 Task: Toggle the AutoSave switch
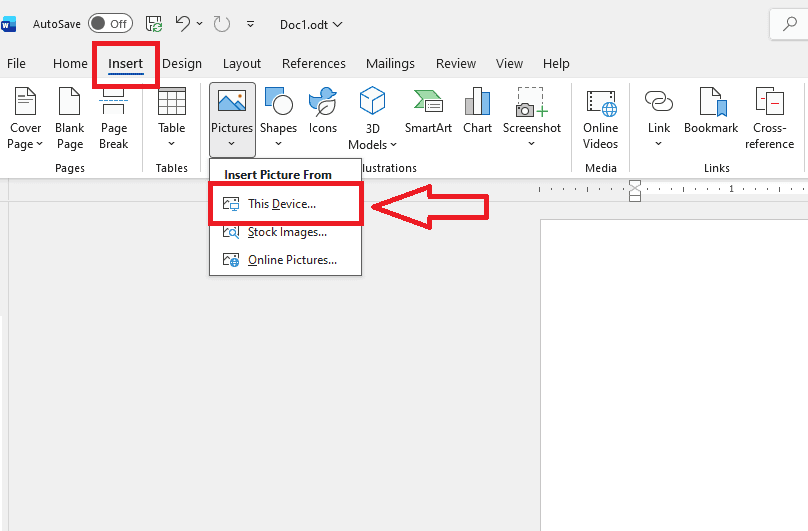110,24
